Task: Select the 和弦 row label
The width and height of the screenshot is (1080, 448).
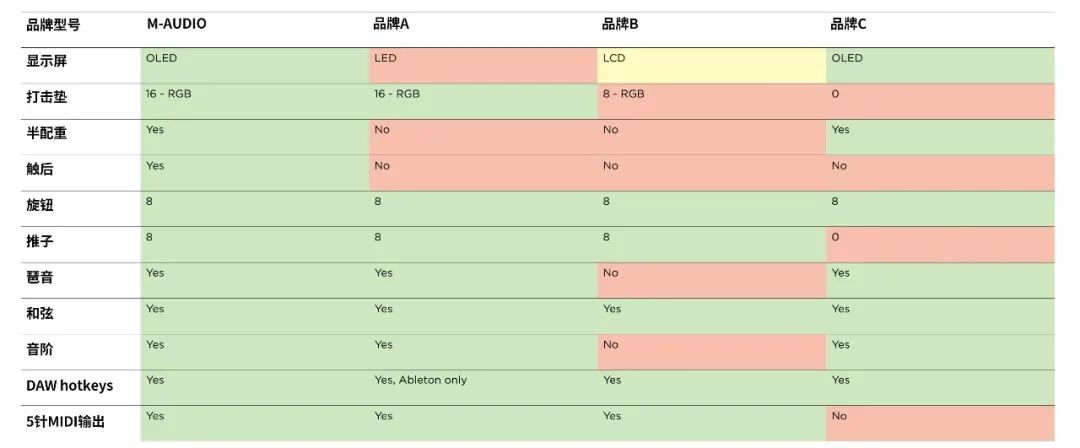Action: point(40,314)
